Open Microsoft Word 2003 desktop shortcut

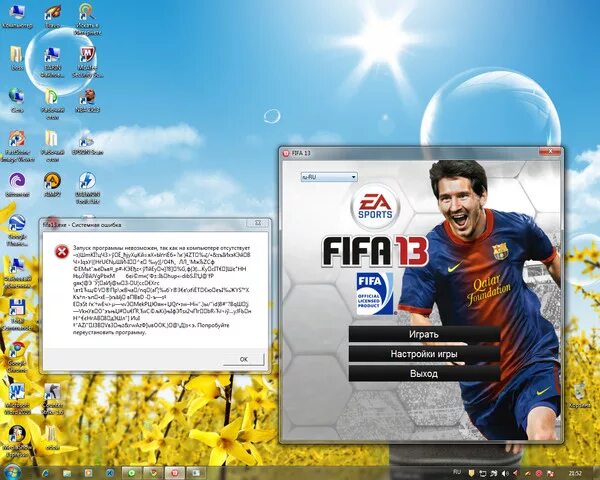(17, 399)
